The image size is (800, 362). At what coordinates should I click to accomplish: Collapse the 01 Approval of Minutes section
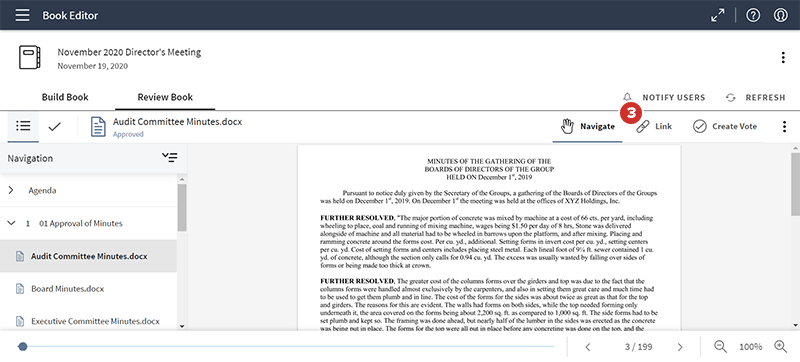coord(11,223)
